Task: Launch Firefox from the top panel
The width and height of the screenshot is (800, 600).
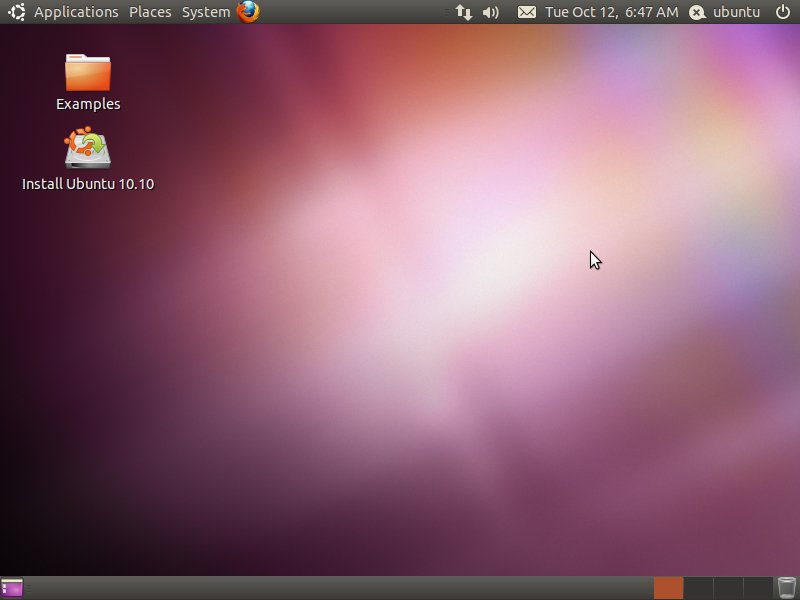Action: 248,12
